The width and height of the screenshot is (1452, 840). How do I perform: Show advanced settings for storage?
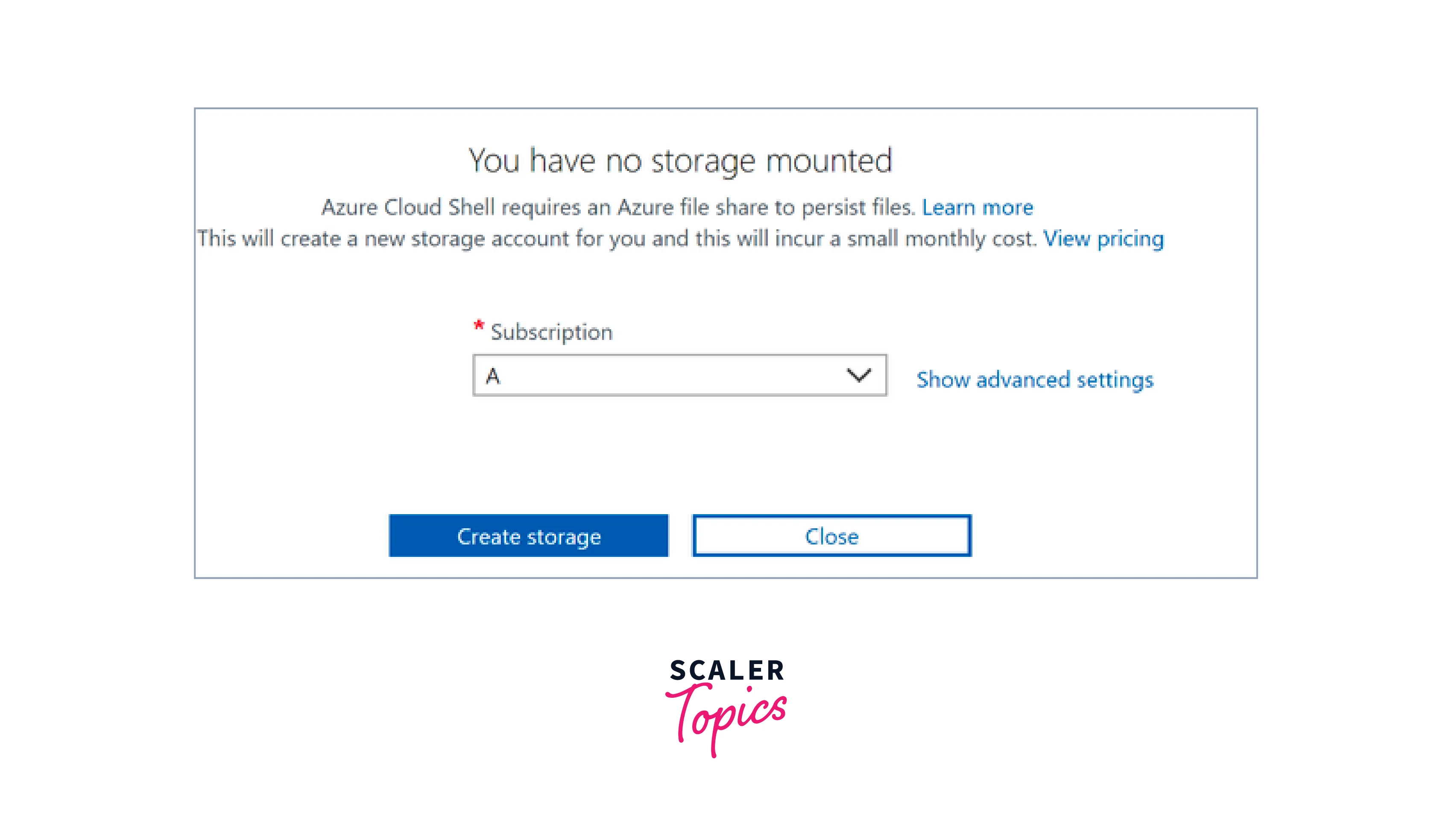tap(1035, 380)
